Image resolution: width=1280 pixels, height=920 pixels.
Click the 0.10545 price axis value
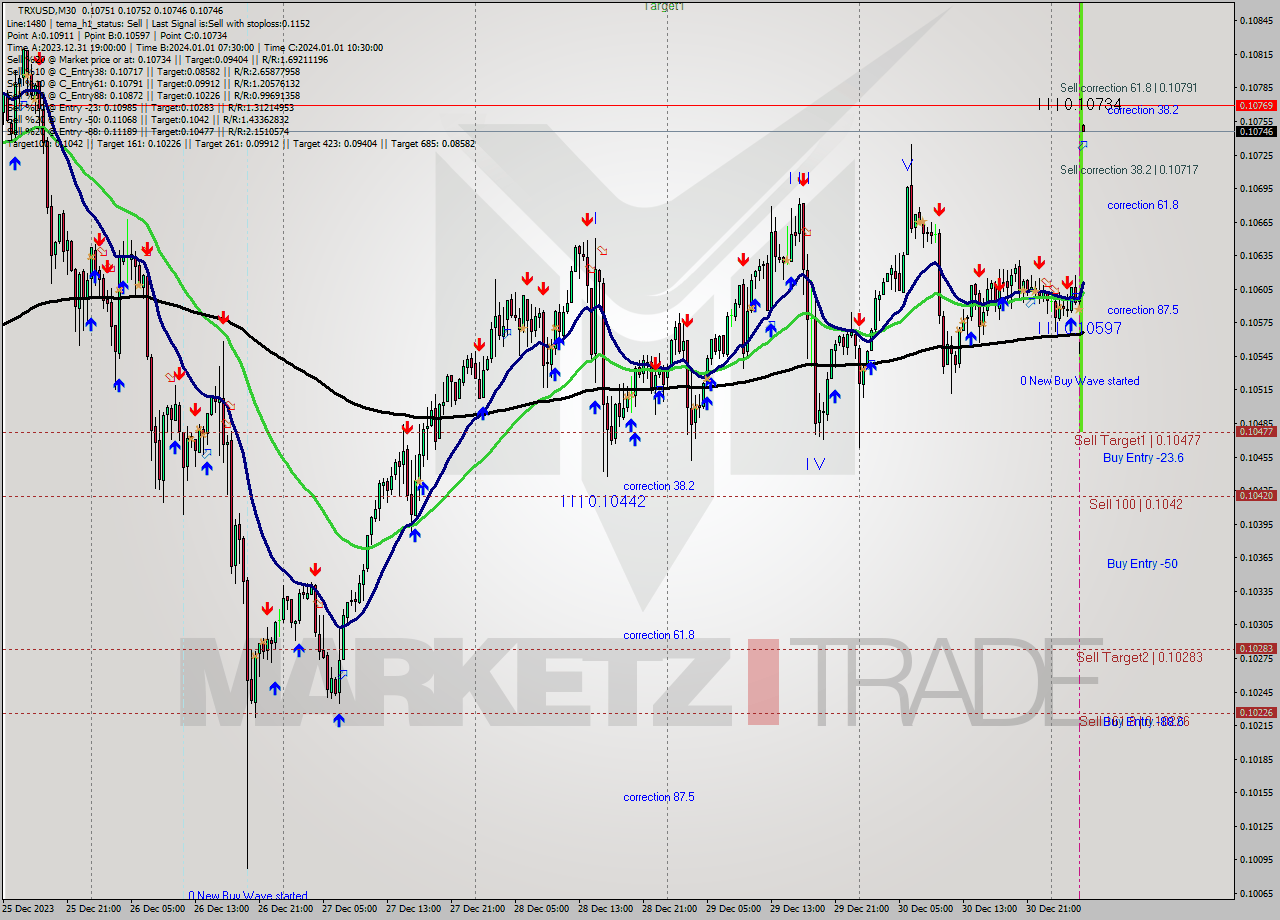point(1256,357)
